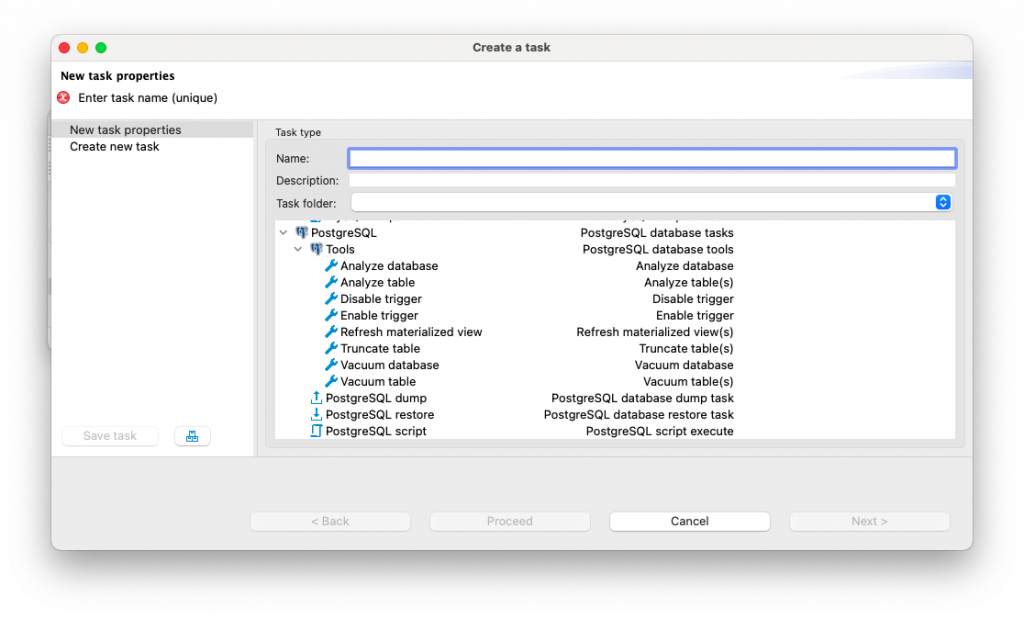Click the Vacuum table wrench icon
This screenshot has width=1024, height=618.
tap(331, 381)
